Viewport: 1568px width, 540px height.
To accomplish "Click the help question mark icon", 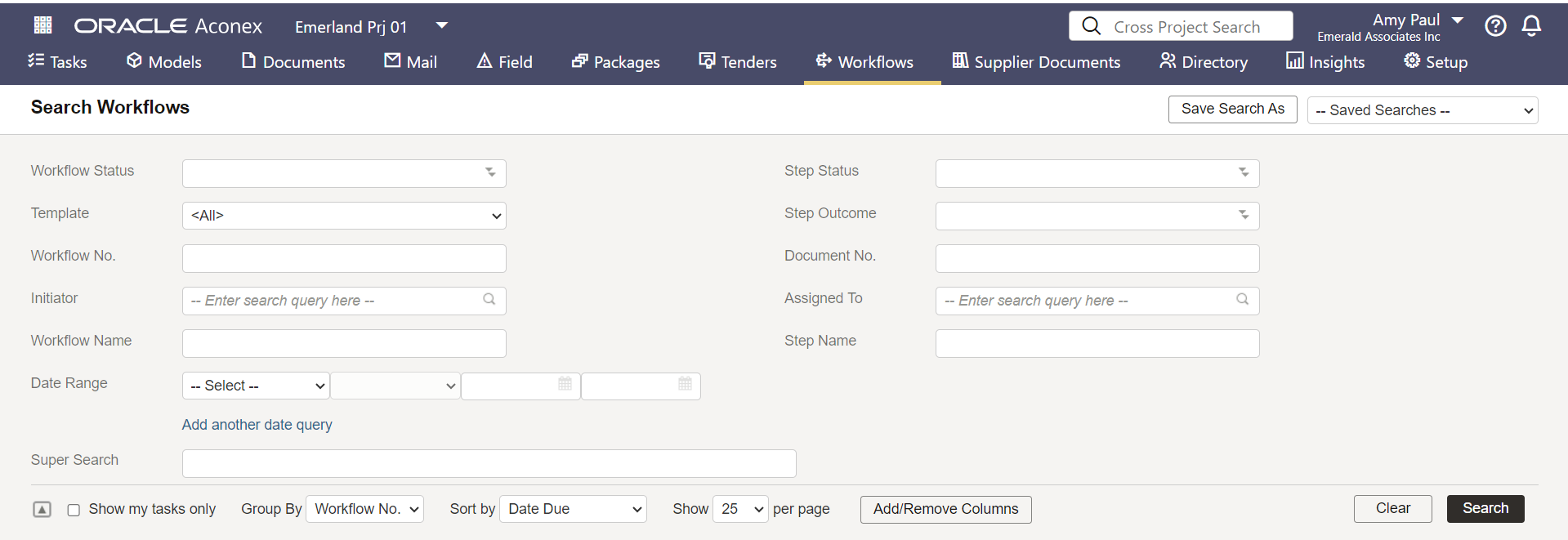I will (x=1495, y=26).
